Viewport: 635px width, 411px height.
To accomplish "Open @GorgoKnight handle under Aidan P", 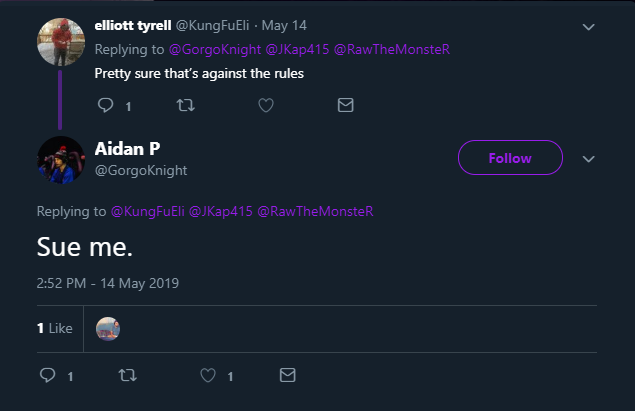I will click(140, 170).
